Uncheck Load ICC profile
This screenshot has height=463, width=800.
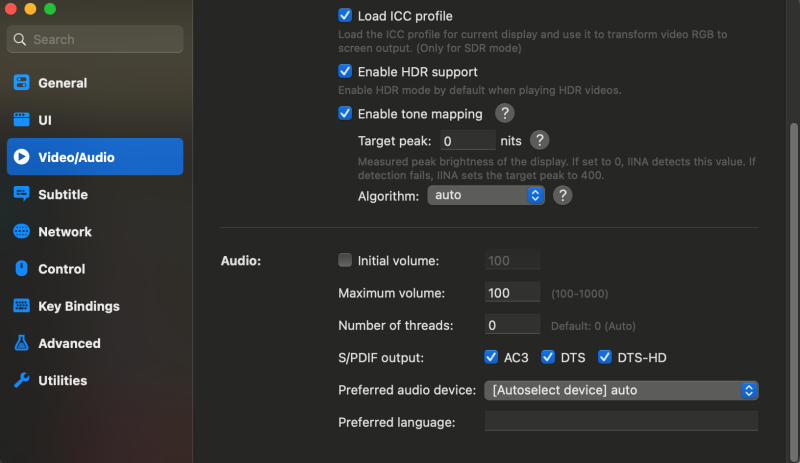345,15
